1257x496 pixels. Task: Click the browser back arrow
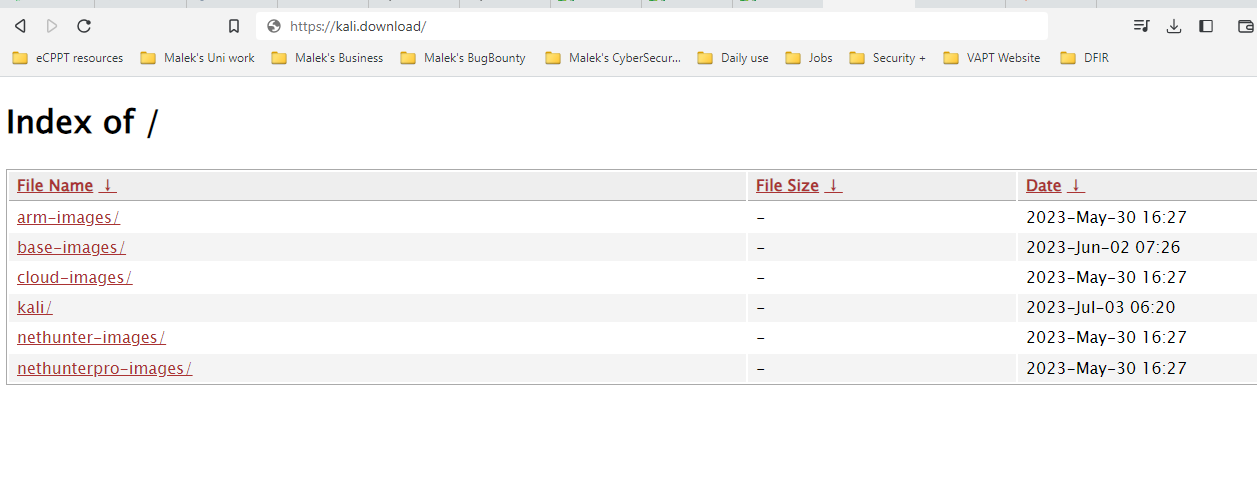click(20, 26)
